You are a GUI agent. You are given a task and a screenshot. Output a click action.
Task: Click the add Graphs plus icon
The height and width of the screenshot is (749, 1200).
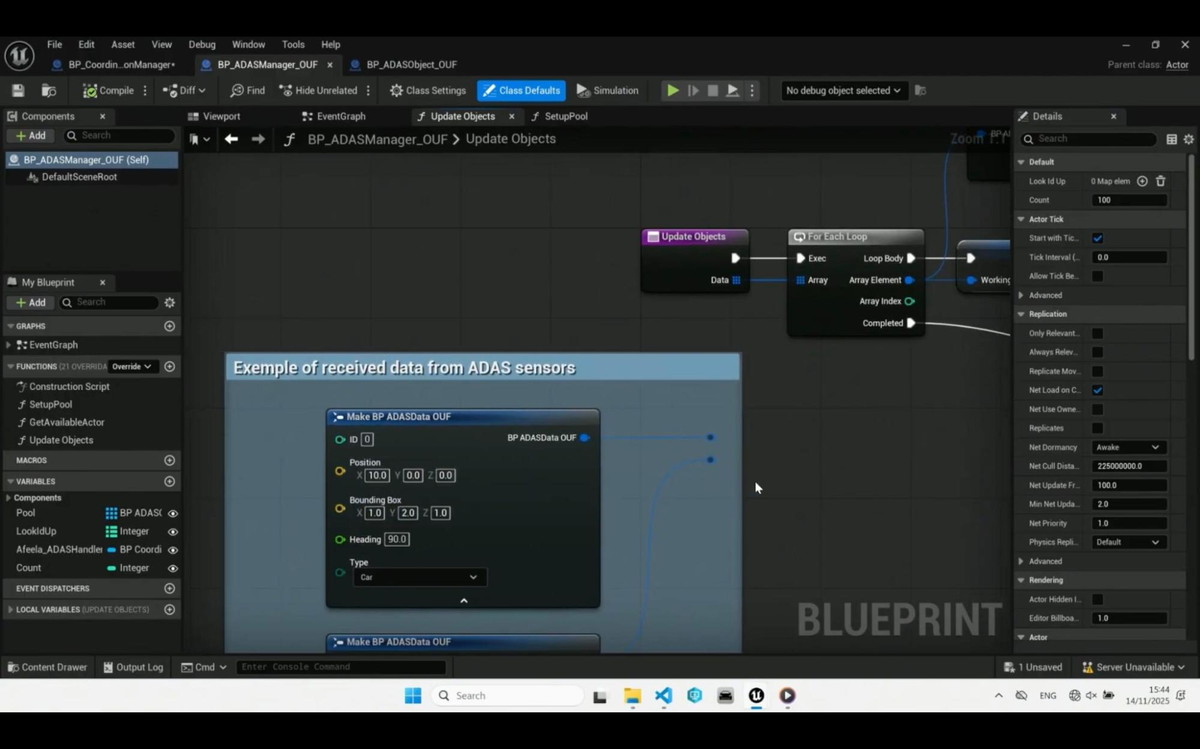pyautogui.click(x=169, y=326)
